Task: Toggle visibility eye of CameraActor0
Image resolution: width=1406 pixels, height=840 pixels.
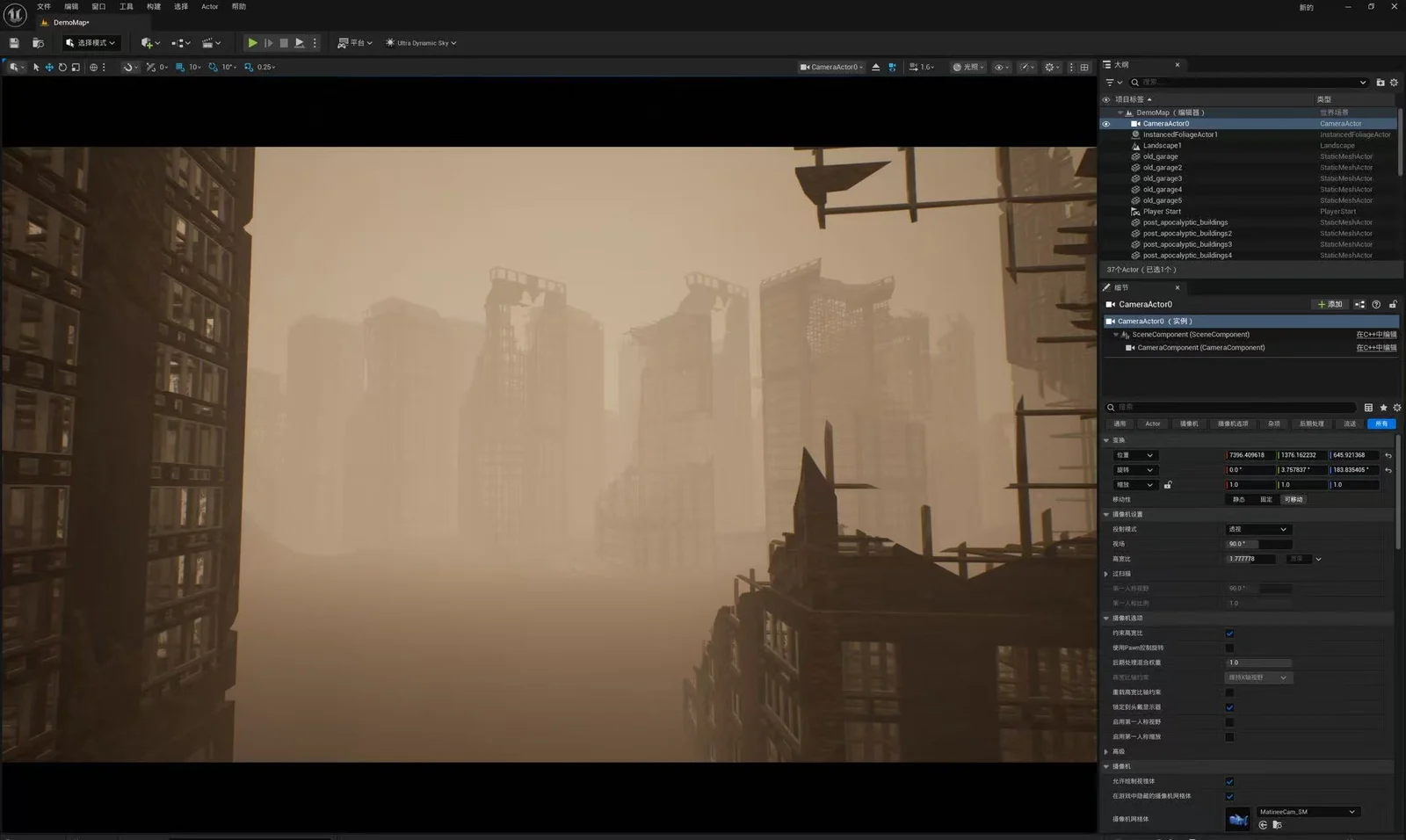Action: (x=1106, y=124)
